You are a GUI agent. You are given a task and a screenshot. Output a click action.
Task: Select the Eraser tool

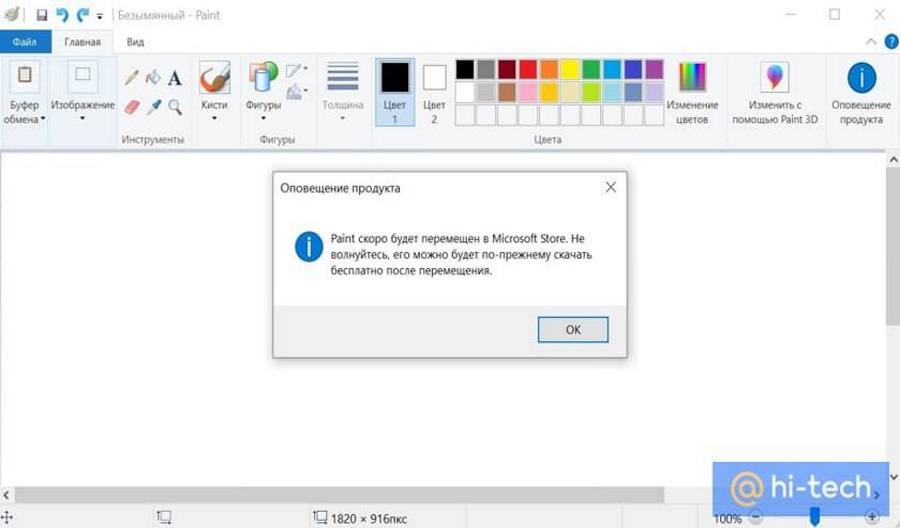tap(132, 107)
